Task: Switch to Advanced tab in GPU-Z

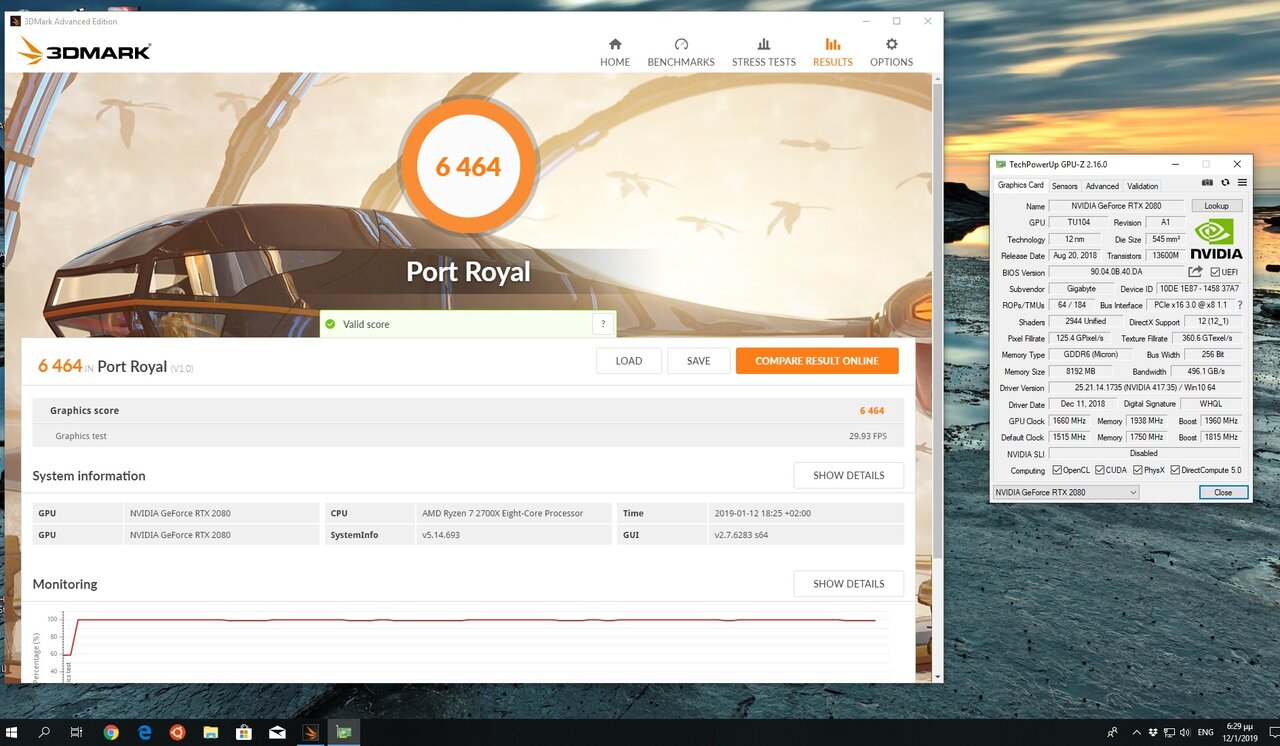Action: (1102, 186)
